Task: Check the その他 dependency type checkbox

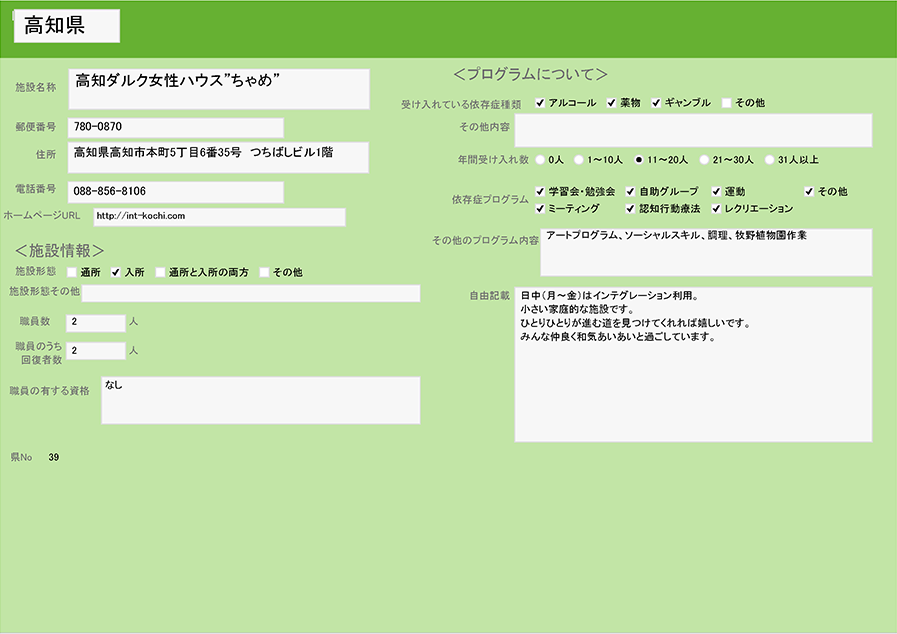Action: point(727,103)
